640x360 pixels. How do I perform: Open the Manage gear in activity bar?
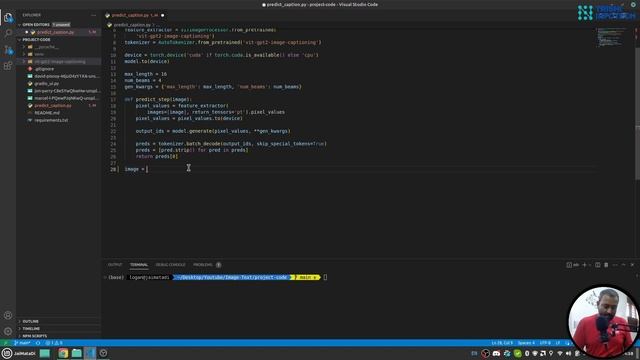click(x=8, y=331)
